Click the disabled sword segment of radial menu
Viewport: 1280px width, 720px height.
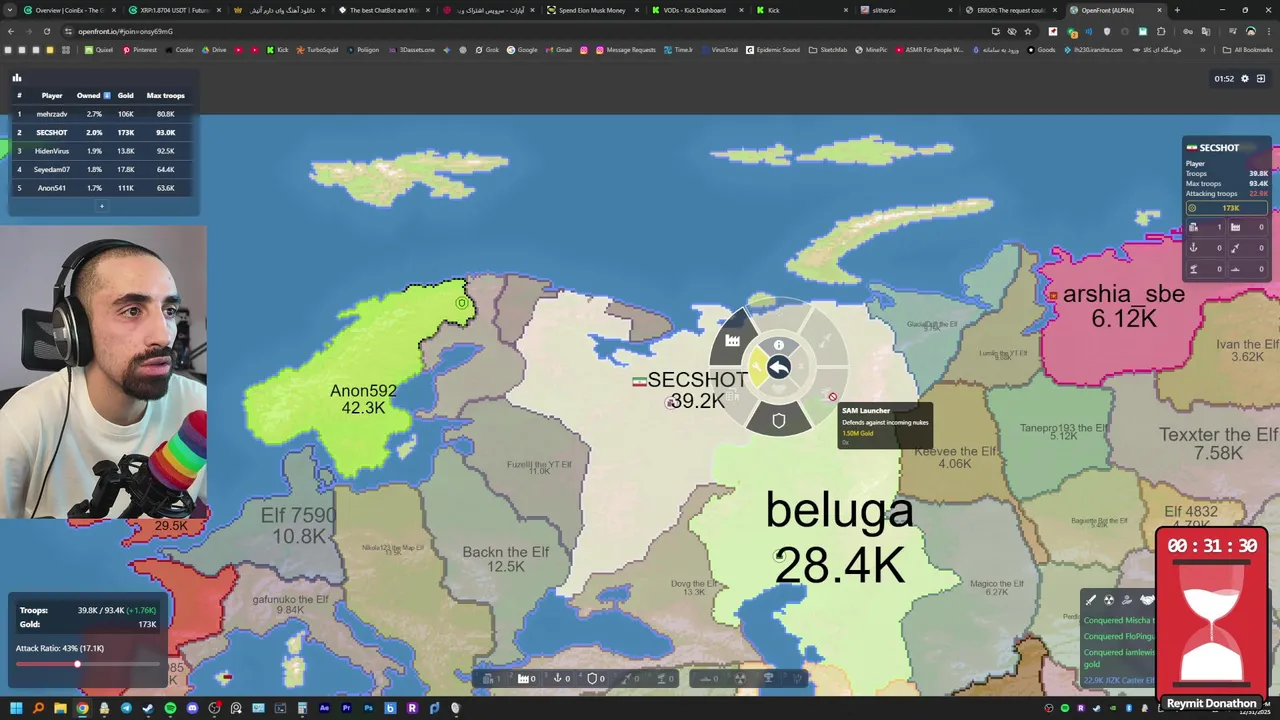coord(825,341)
